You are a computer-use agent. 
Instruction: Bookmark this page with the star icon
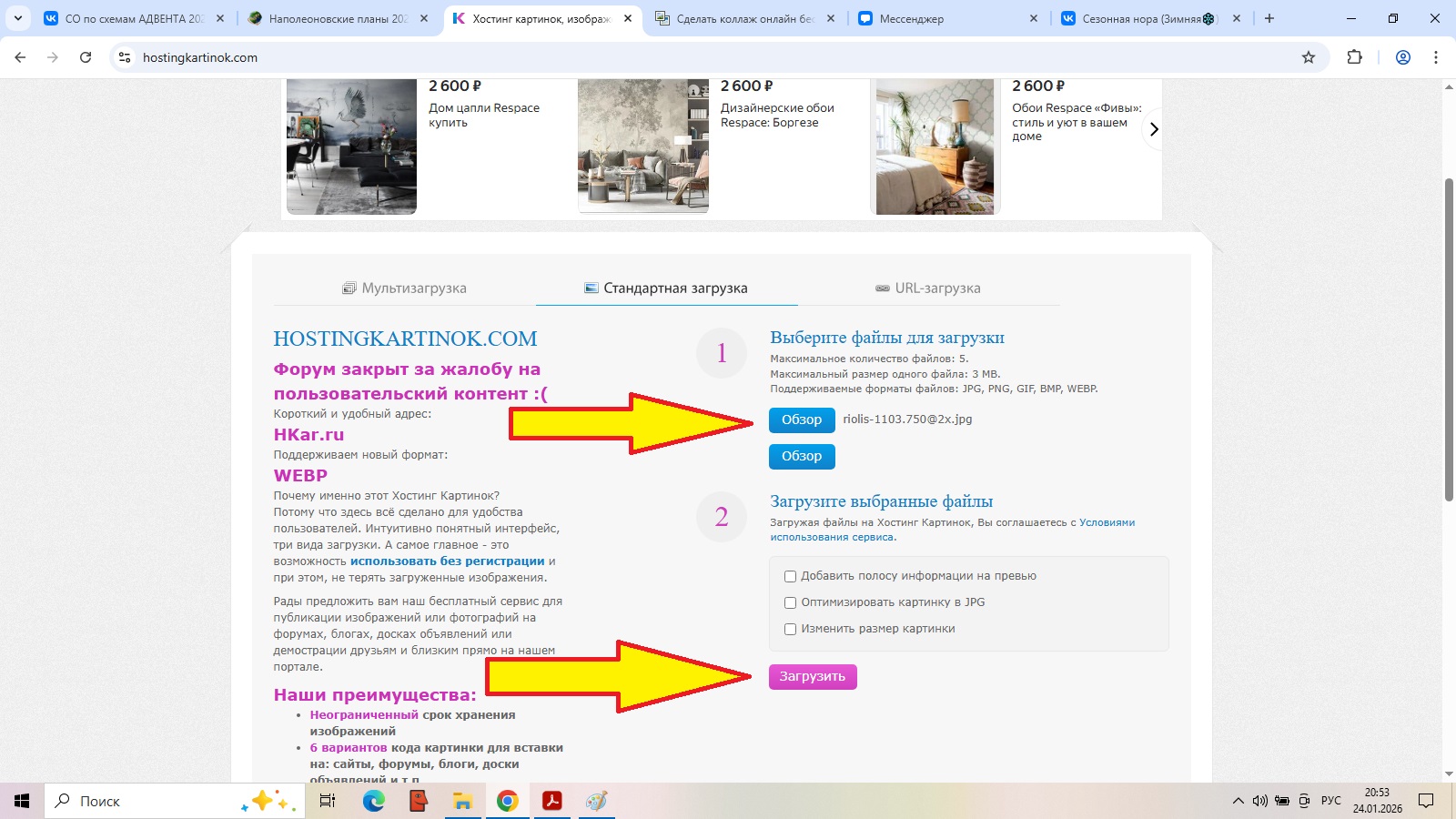1309,57
